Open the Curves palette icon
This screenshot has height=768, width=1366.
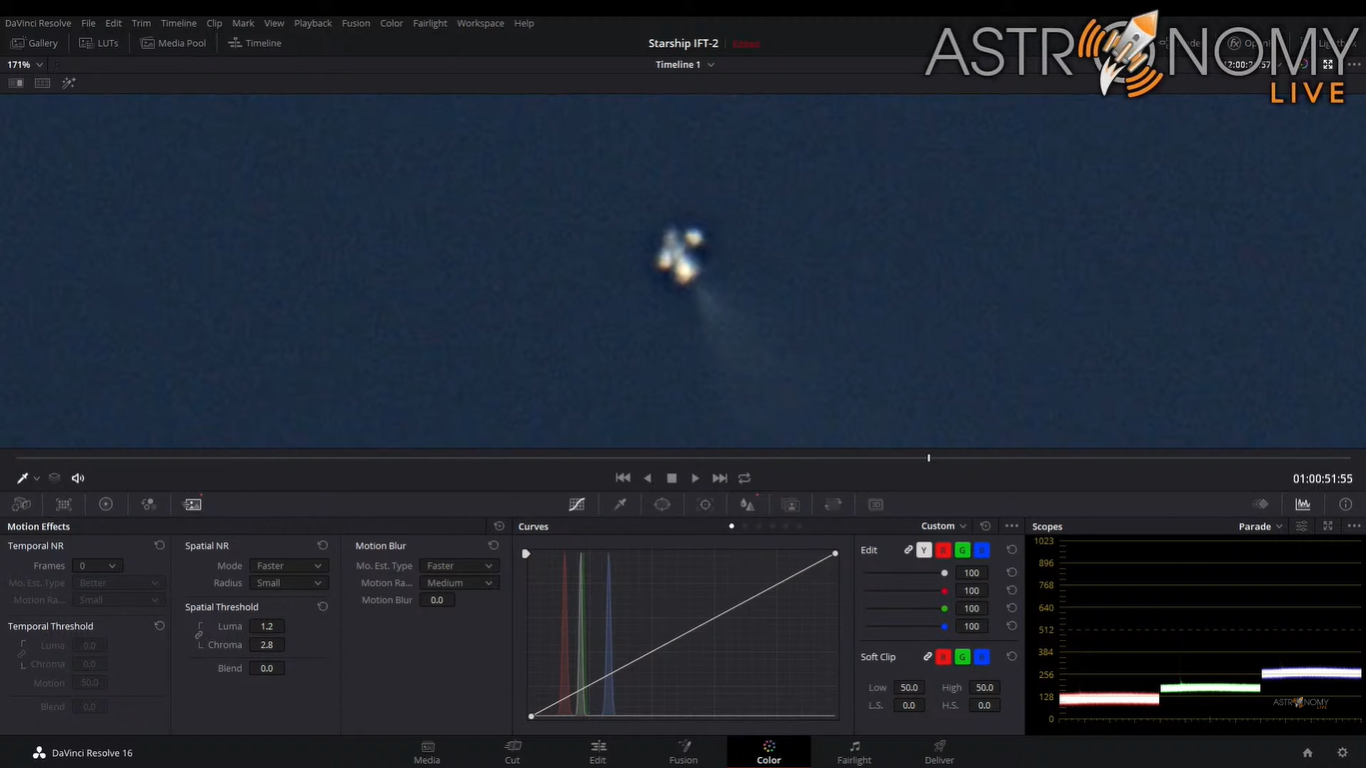pyautogui.click(x=577, y=505)
